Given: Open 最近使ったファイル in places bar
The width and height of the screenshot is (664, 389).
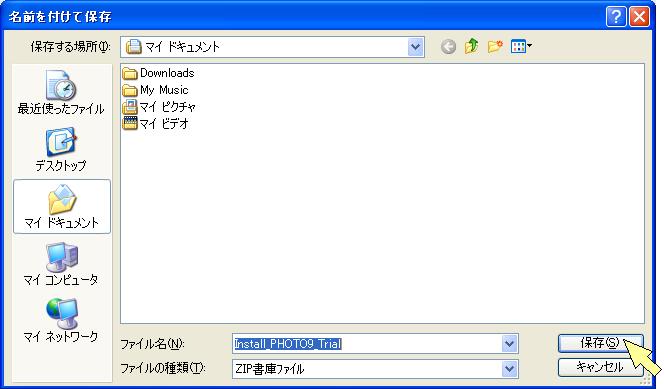Looking at the screenshot, I should pos(61,92).
